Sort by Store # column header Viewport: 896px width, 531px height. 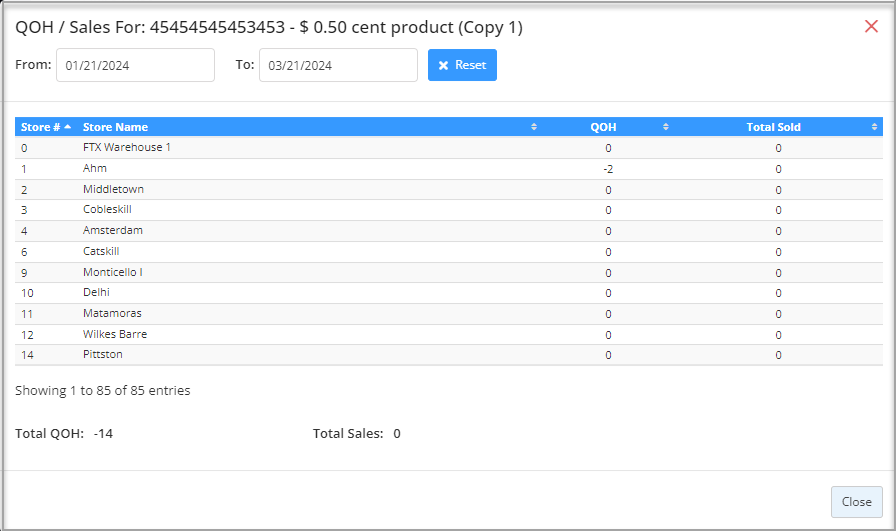(x=45, y=127)
